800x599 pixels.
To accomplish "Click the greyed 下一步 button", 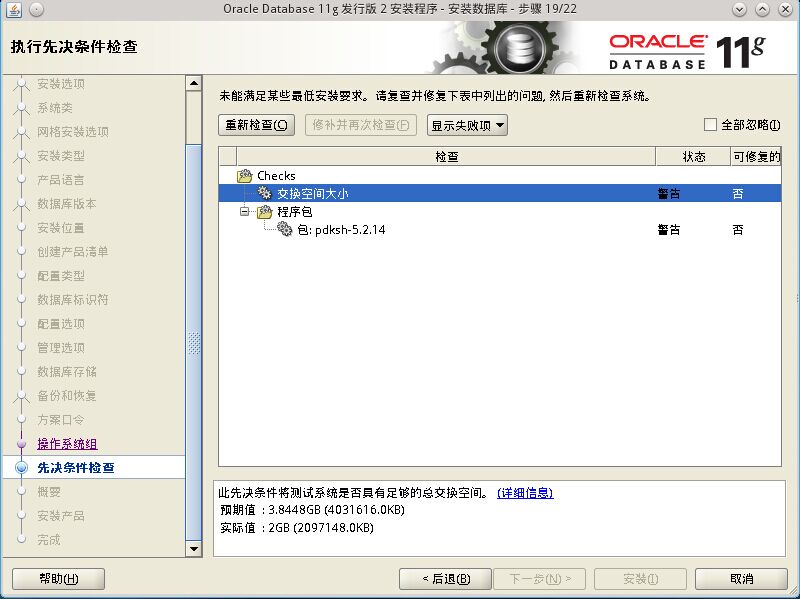I will click(540, 579).
